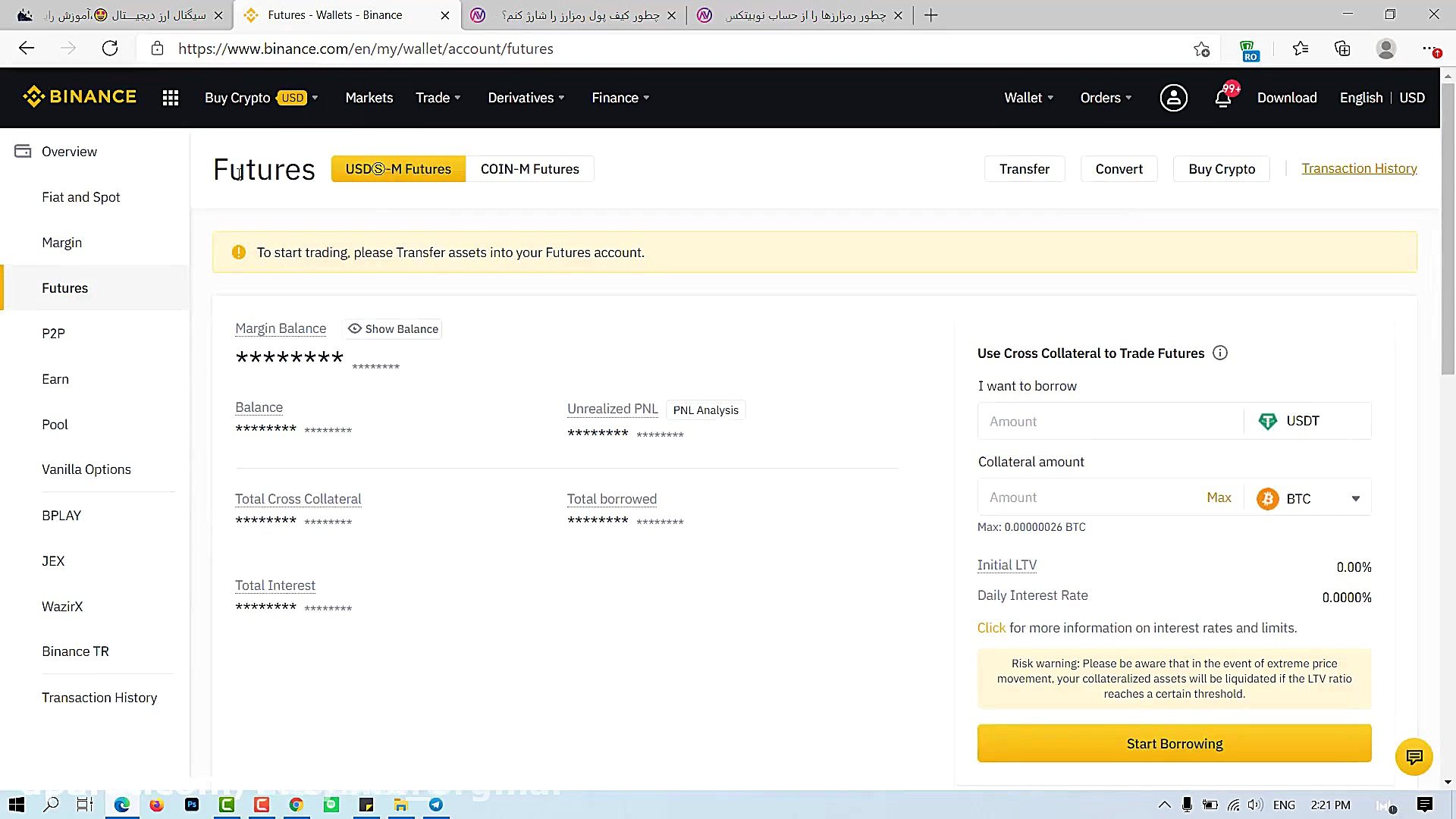Image resolution: width=1456 pixels, height=819 pixels.
Task: Open BTC collateral coin dropdown
Action: (x=1308, y=498)
